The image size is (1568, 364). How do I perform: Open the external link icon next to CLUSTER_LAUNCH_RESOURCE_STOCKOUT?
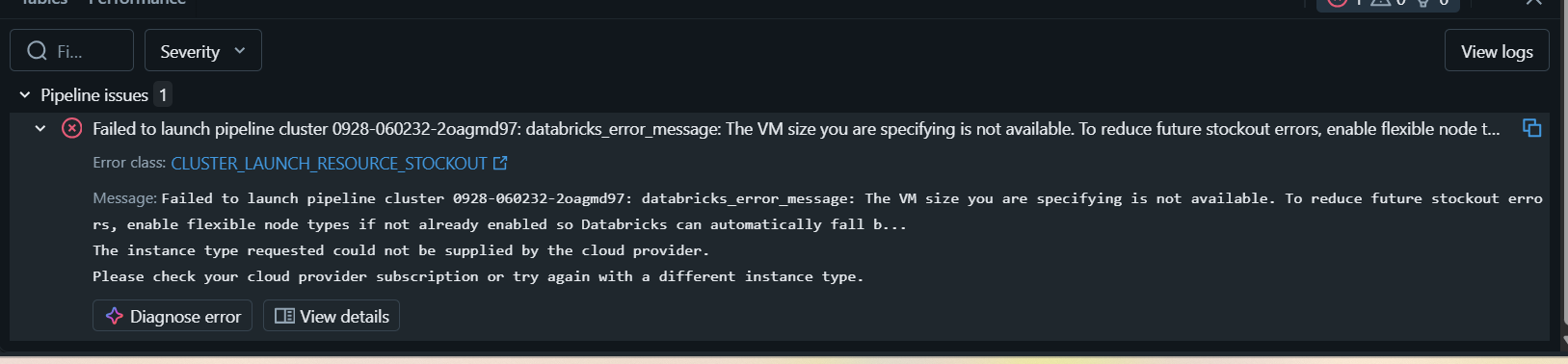[500, 164]
